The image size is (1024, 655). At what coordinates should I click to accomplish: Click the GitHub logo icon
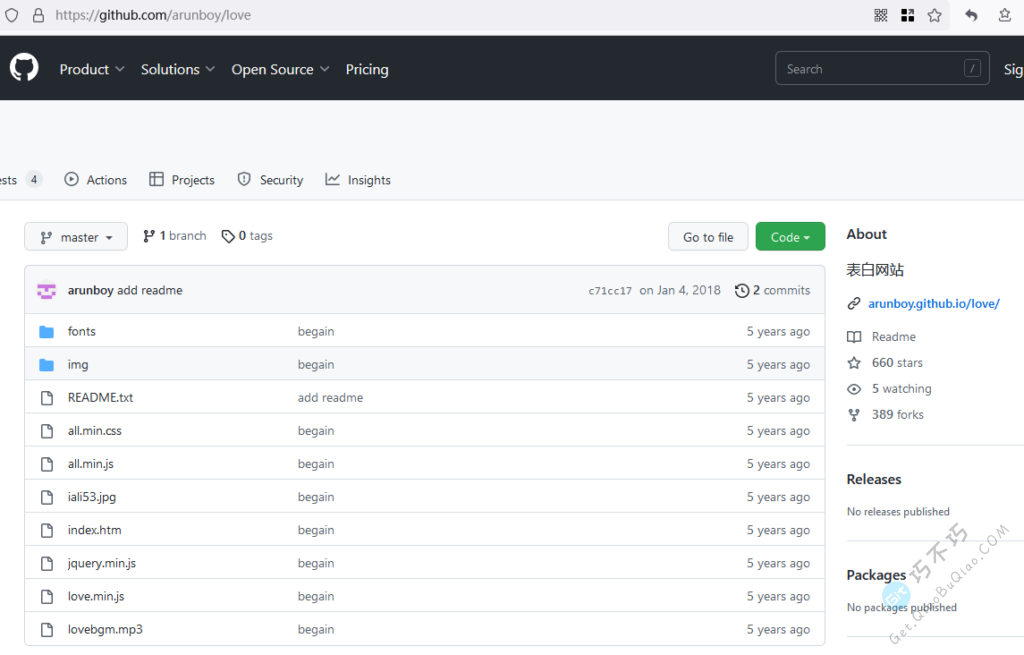point(24,68)
